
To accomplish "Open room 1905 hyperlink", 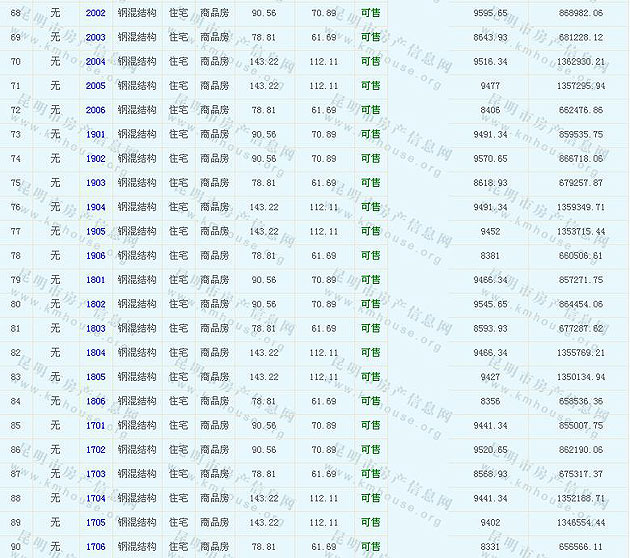I will click(96, 231).
